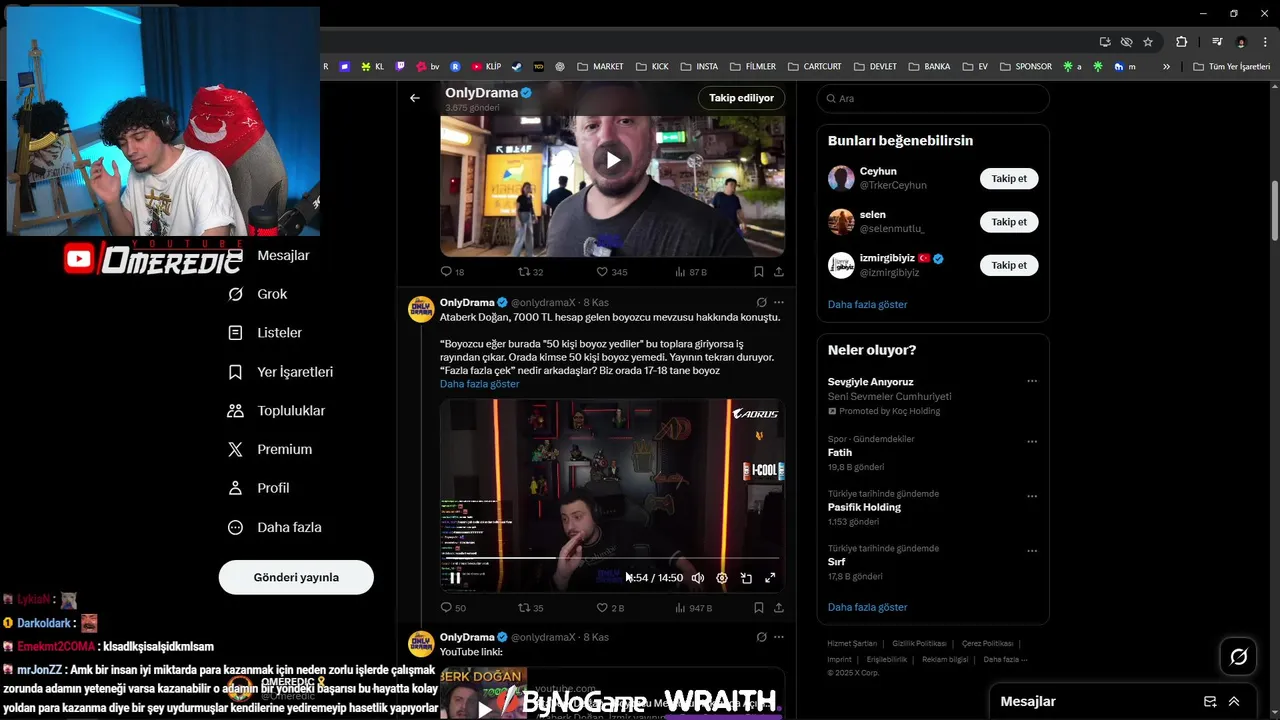
Task: Open Topluluklar in the left navigation
Action: pos(277,411)
